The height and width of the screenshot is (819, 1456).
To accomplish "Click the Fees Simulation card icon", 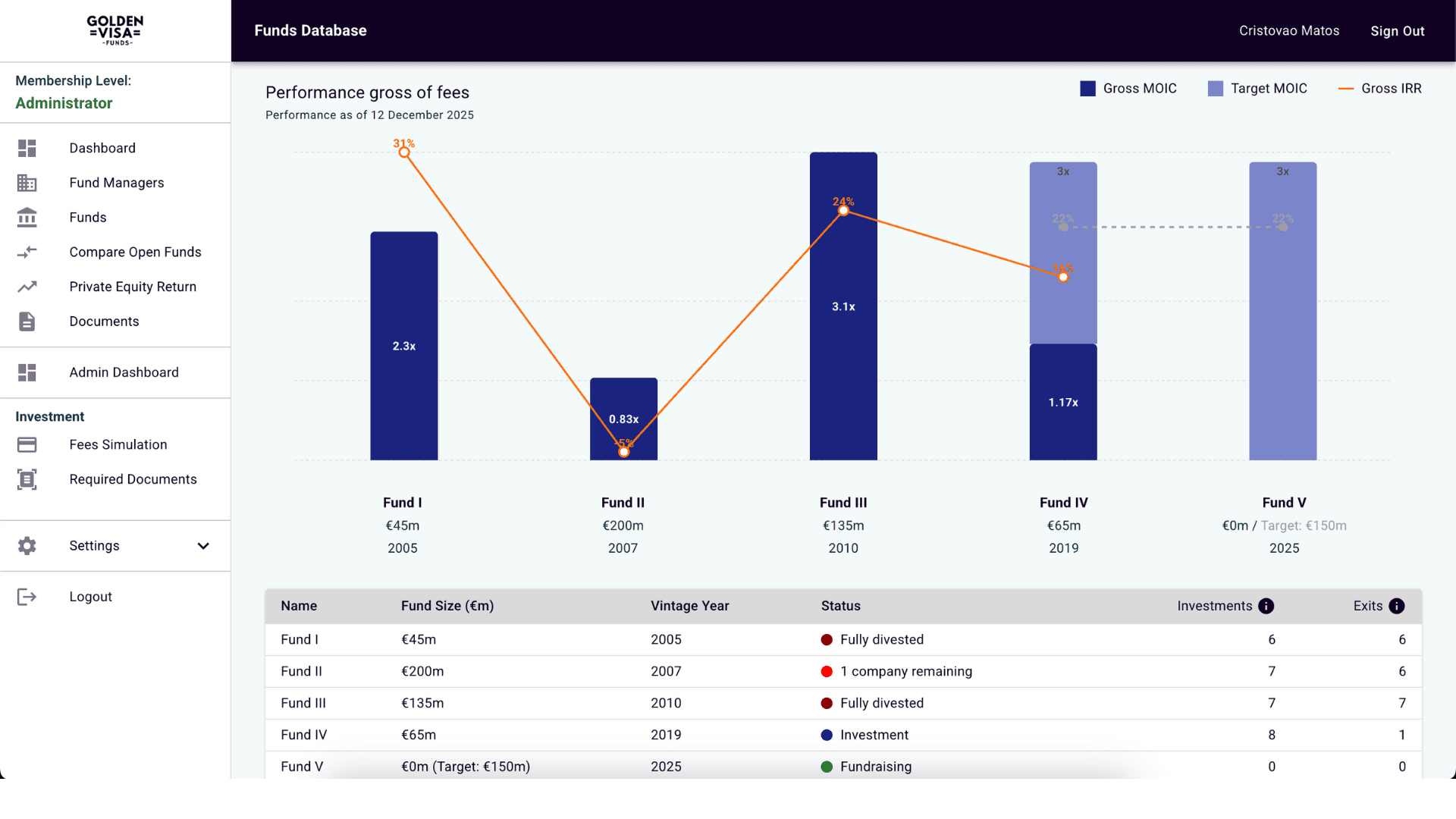I will (x=27, y=444).
